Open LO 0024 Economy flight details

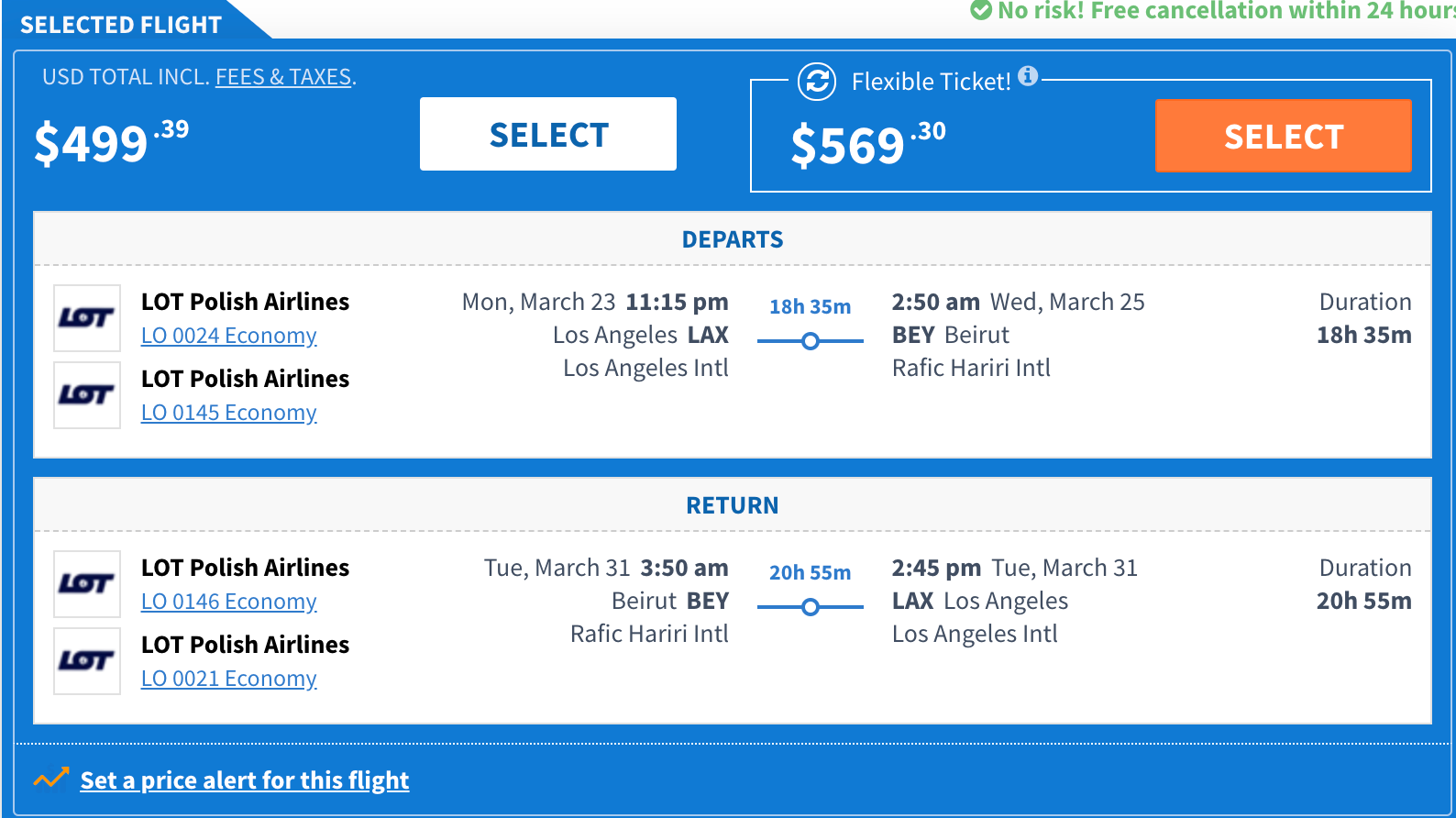[228, 336]
